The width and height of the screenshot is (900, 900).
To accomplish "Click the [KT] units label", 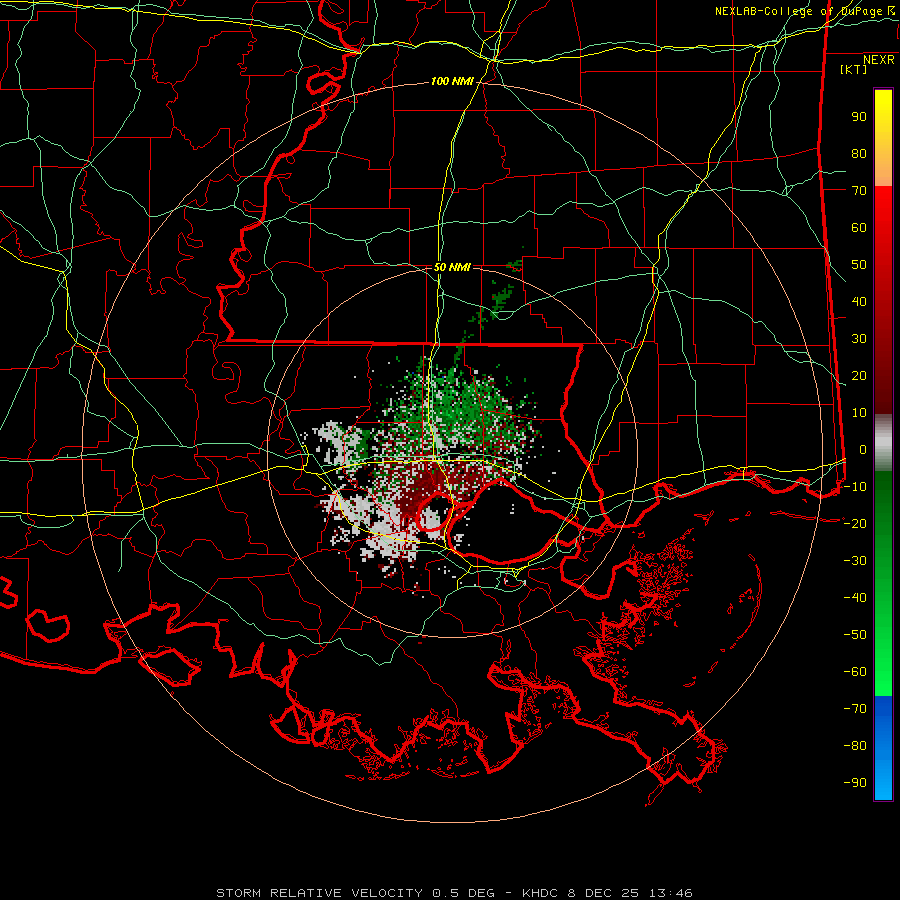I will pyautogui.click(x=854, y=69).
